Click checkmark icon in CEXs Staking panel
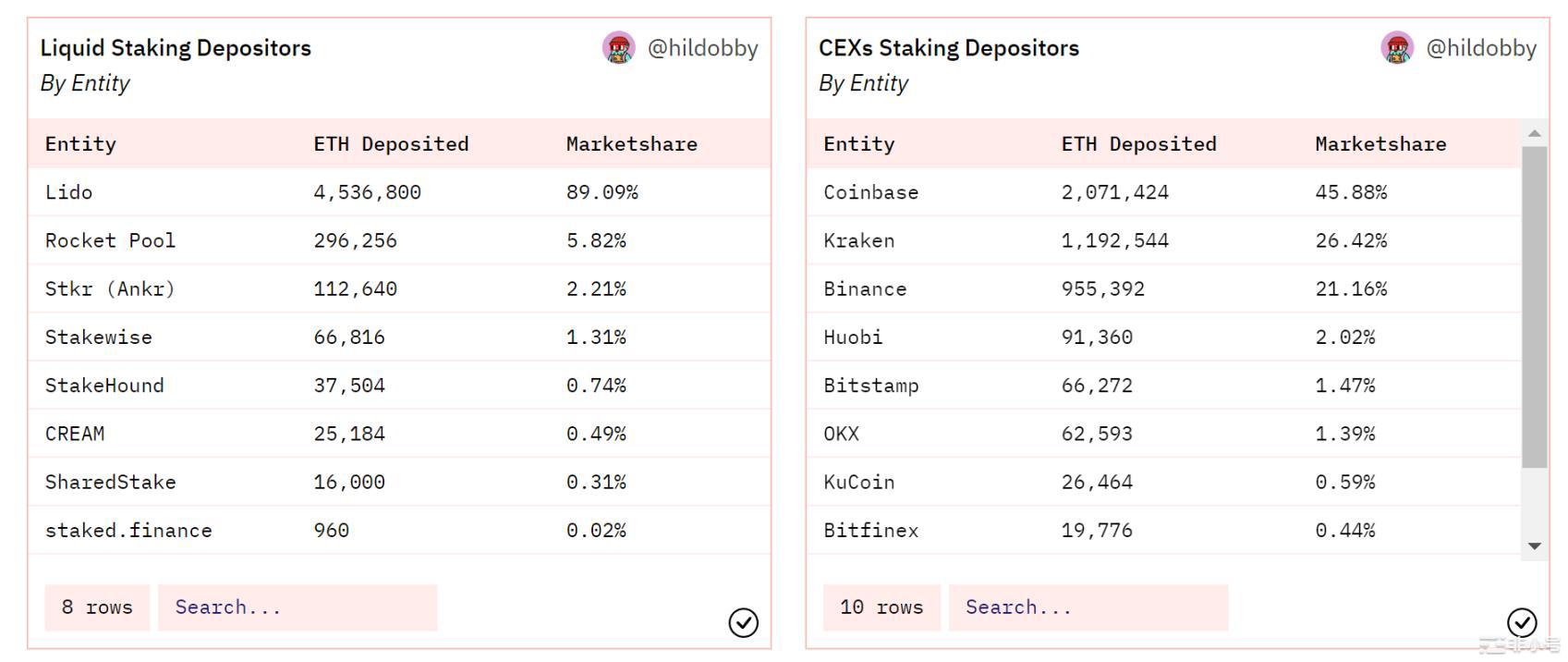 pyautogui.click(x=1522, y=623)
